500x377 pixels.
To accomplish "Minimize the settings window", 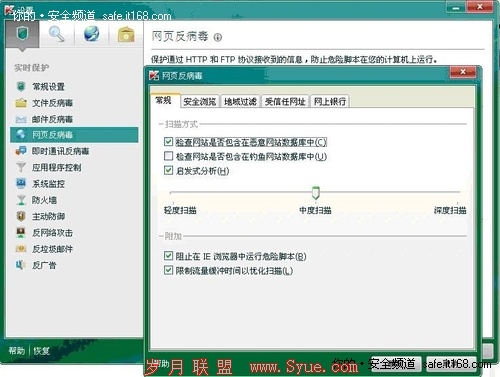I will (456, 7).
